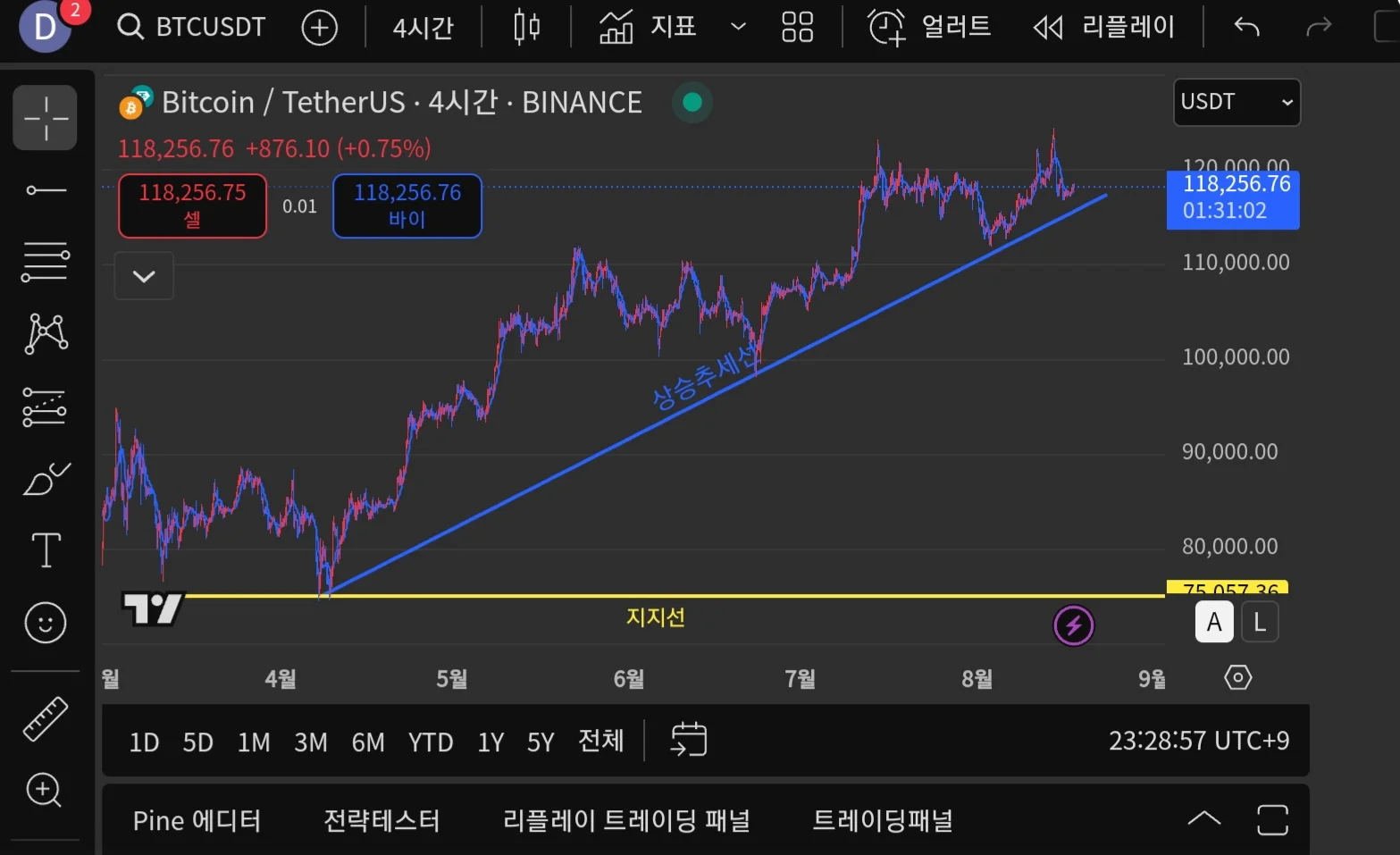This screenshot has height=855, width=1400.
Task: Click the red 셀 sell button
Action: coord(192,205)
